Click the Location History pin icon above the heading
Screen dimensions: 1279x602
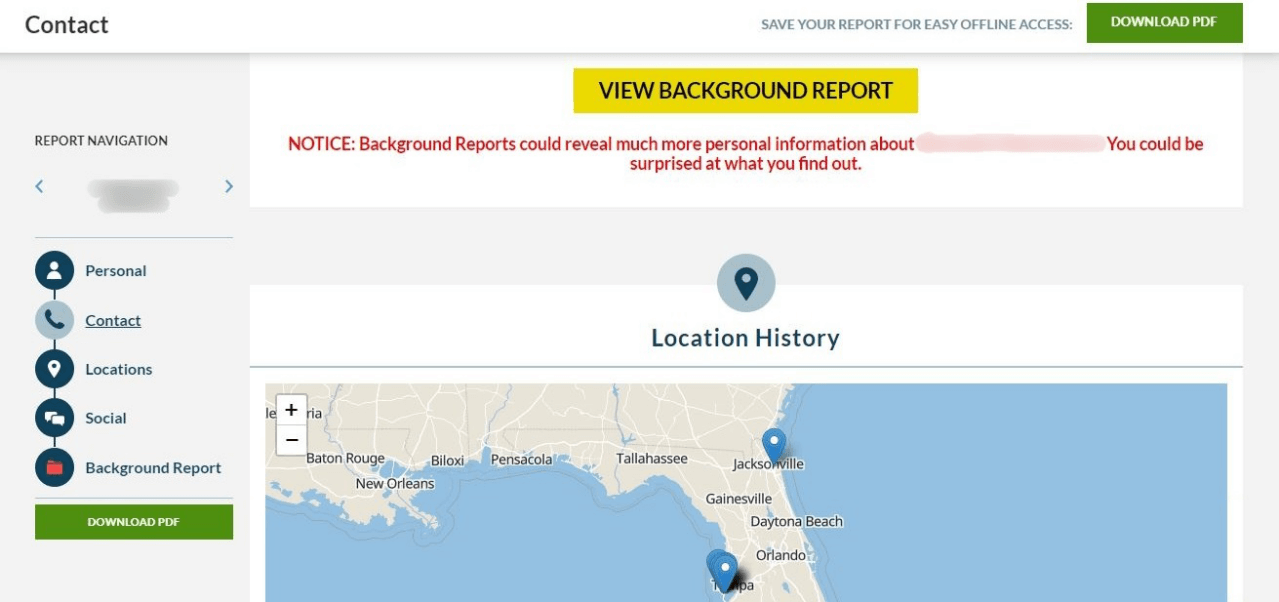[x=744, y=283]
